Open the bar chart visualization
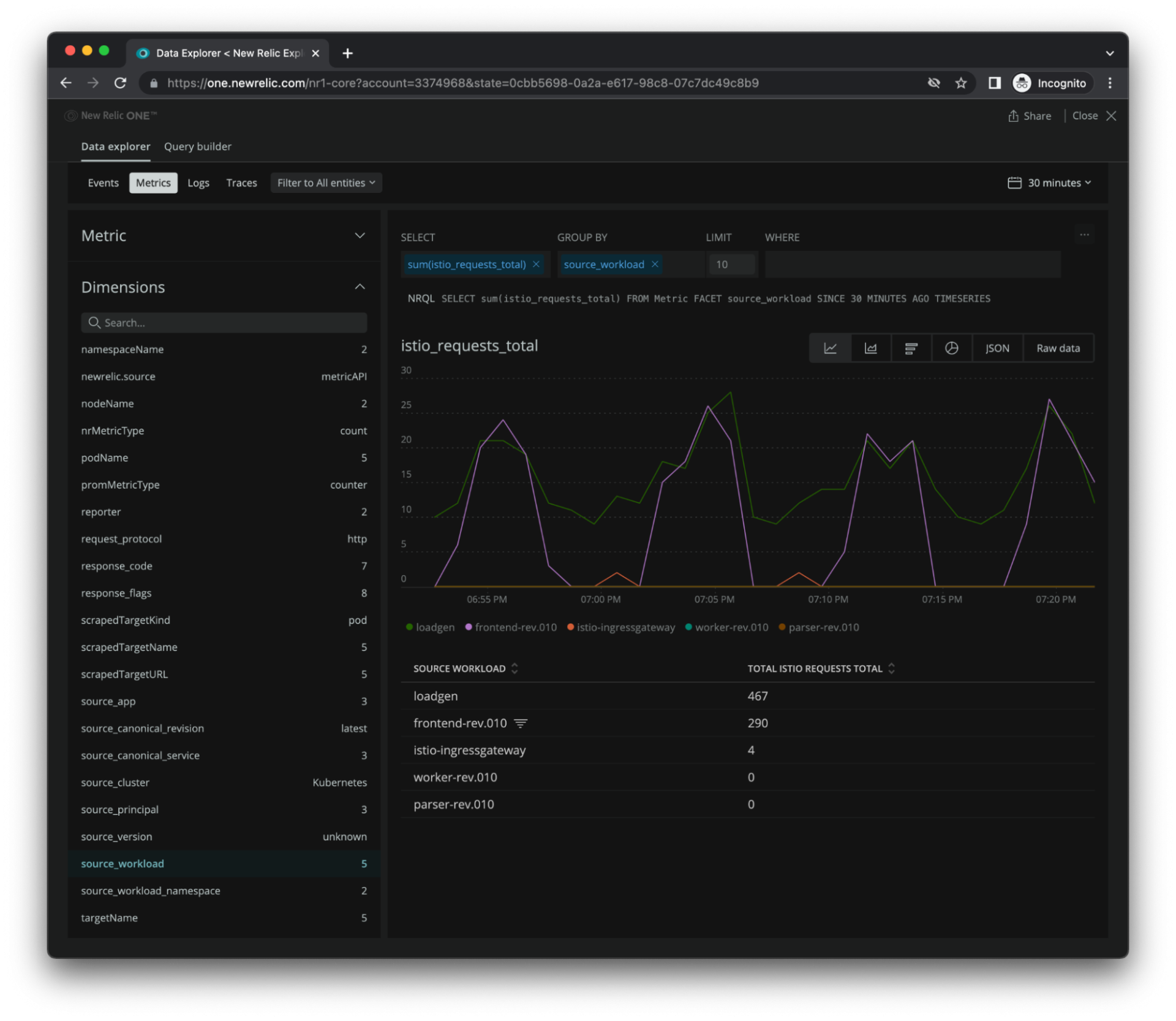1176x1021 pixels. (x=911, y=348)
